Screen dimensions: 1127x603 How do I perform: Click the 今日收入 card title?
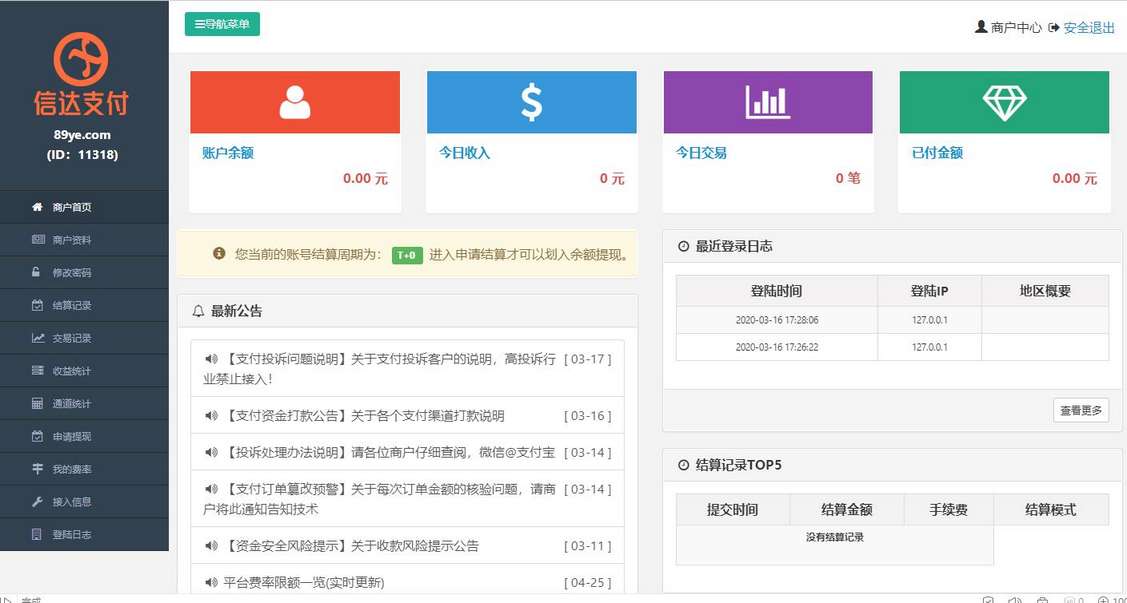coord(464,152)
